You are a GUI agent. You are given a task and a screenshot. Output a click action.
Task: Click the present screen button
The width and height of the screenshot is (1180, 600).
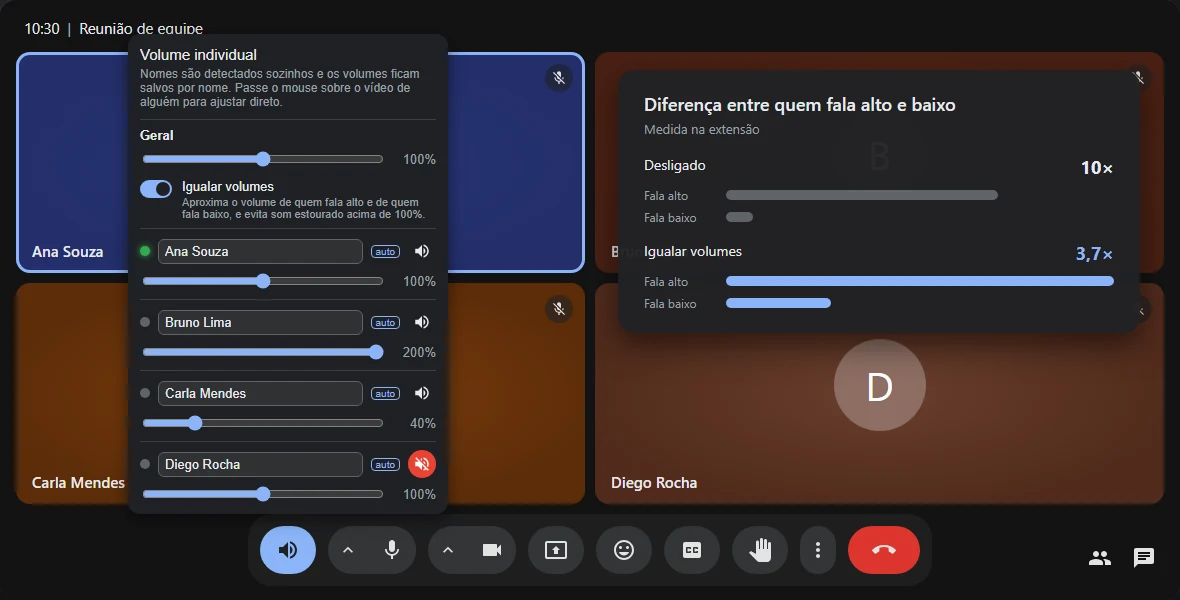tap(556, 550)
